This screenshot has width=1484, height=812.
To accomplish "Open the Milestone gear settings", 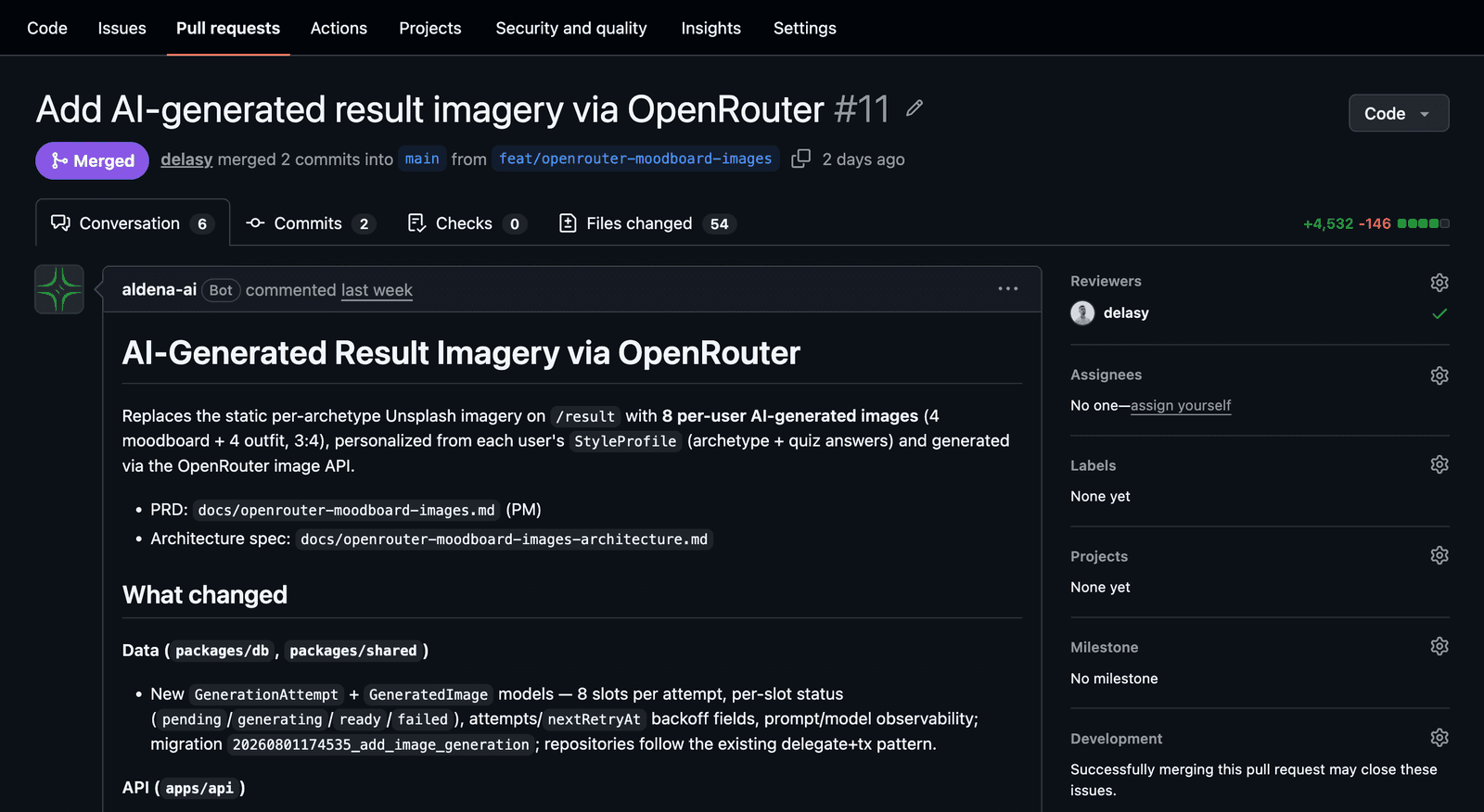I will pyautogui.click(x=1439, y=646).
